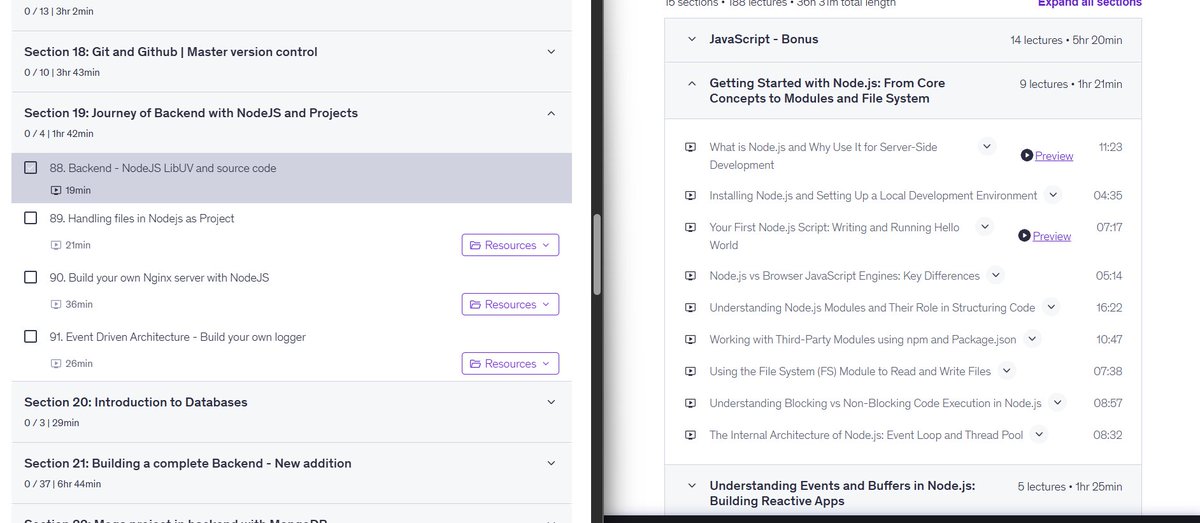The width and height of the screenshot is (1200, 523).
Task: Expand description of 'What is Node.js and Why Use It'
Action: tap(987, 146)
